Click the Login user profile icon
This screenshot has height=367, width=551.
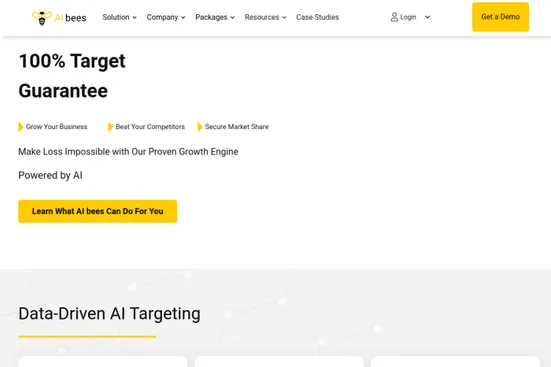point(394,17)
